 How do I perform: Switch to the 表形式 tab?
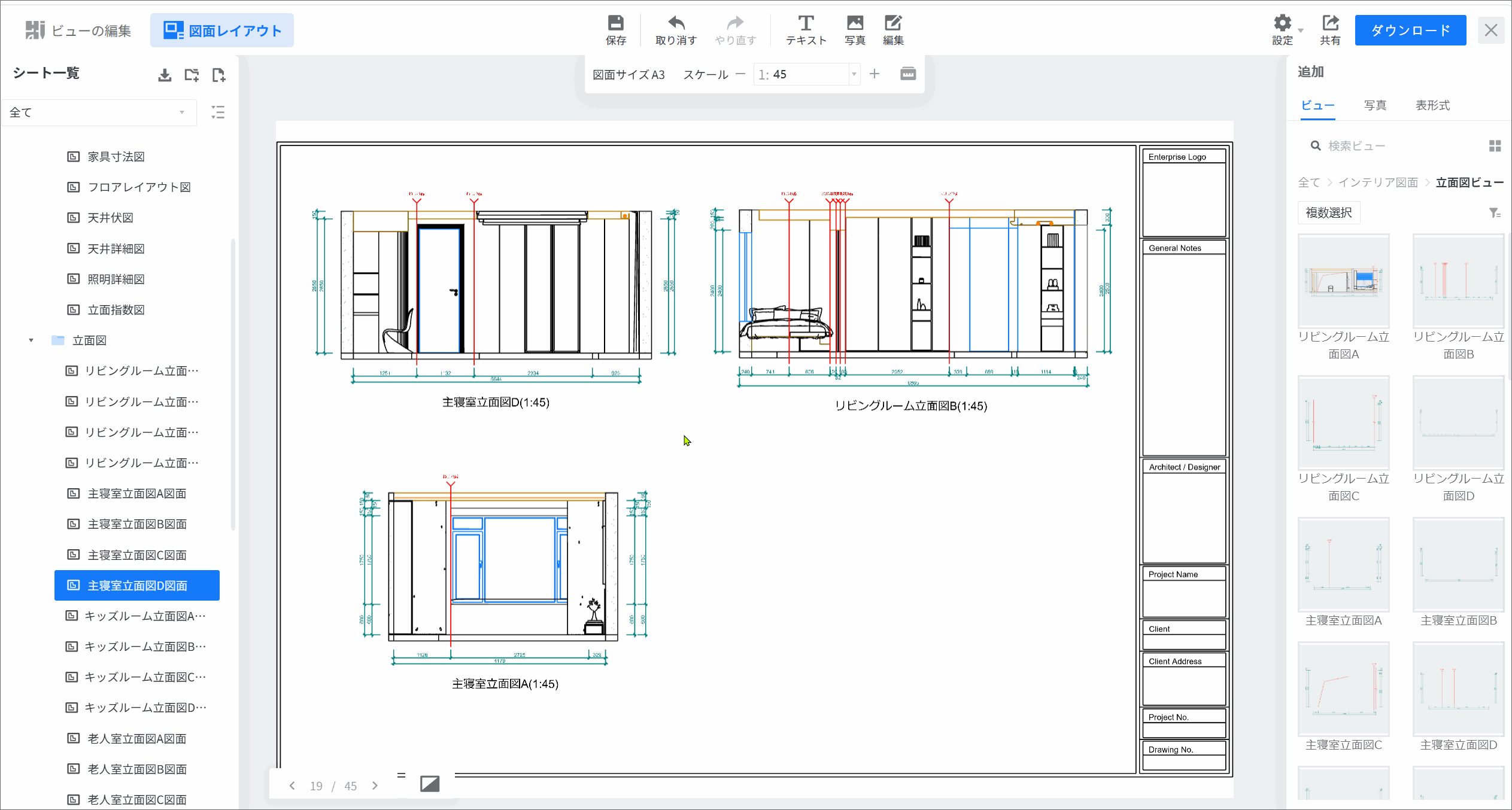1432,105
